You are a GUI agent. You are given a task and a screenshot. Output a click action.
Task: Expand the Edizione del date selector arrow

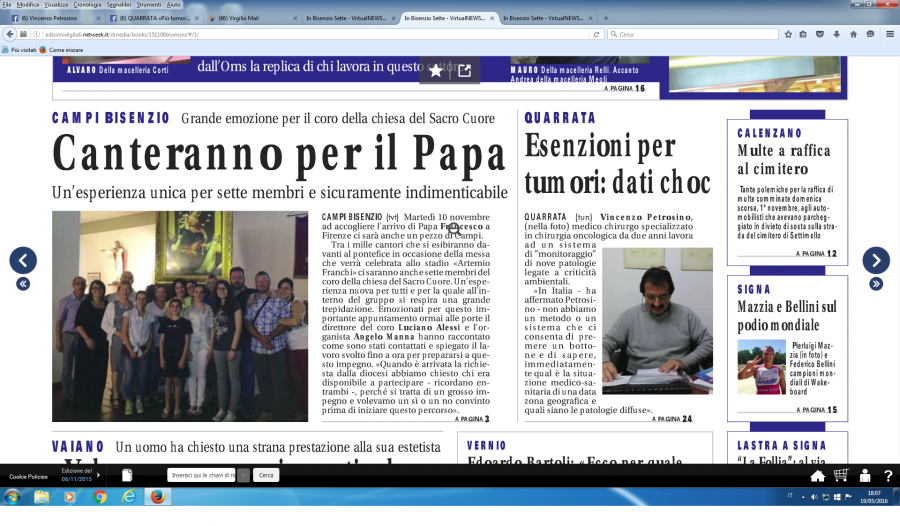click(x=99, y=475)
